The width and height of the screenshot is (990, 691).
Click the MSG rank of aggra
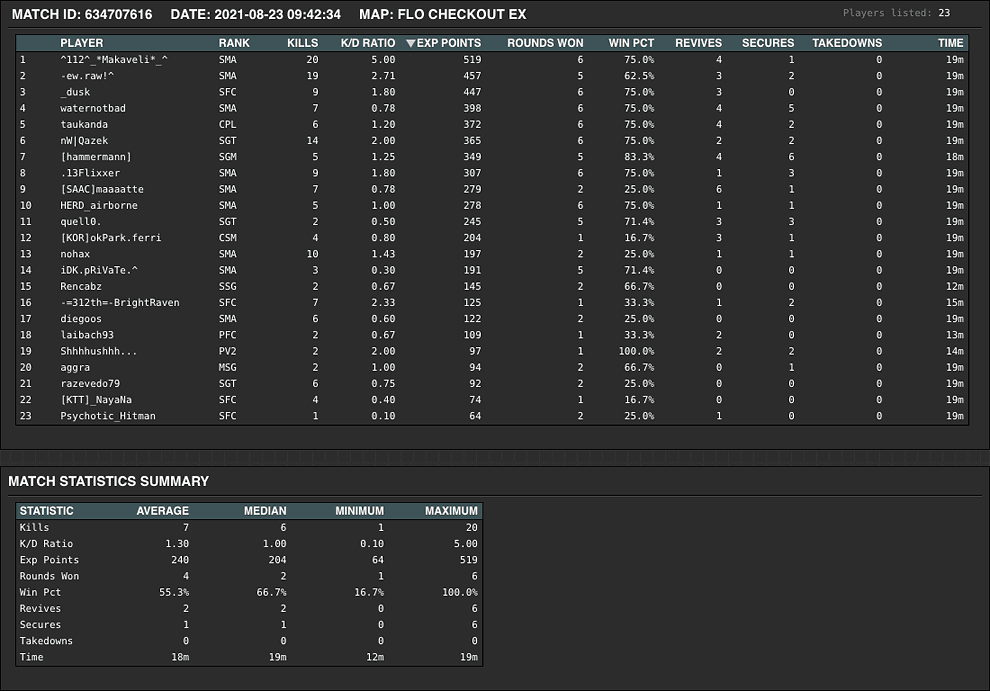[227, 368]
